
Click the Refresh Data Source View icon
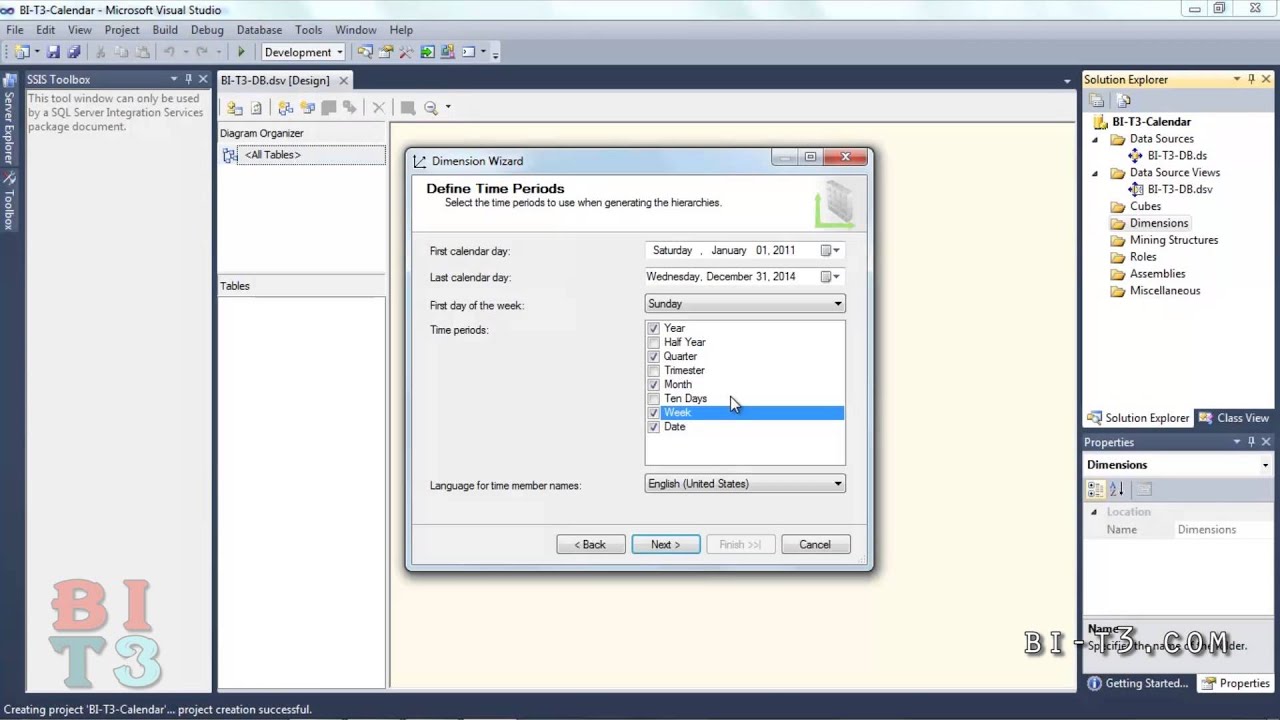pyautogui.click(x=257, y=108)
